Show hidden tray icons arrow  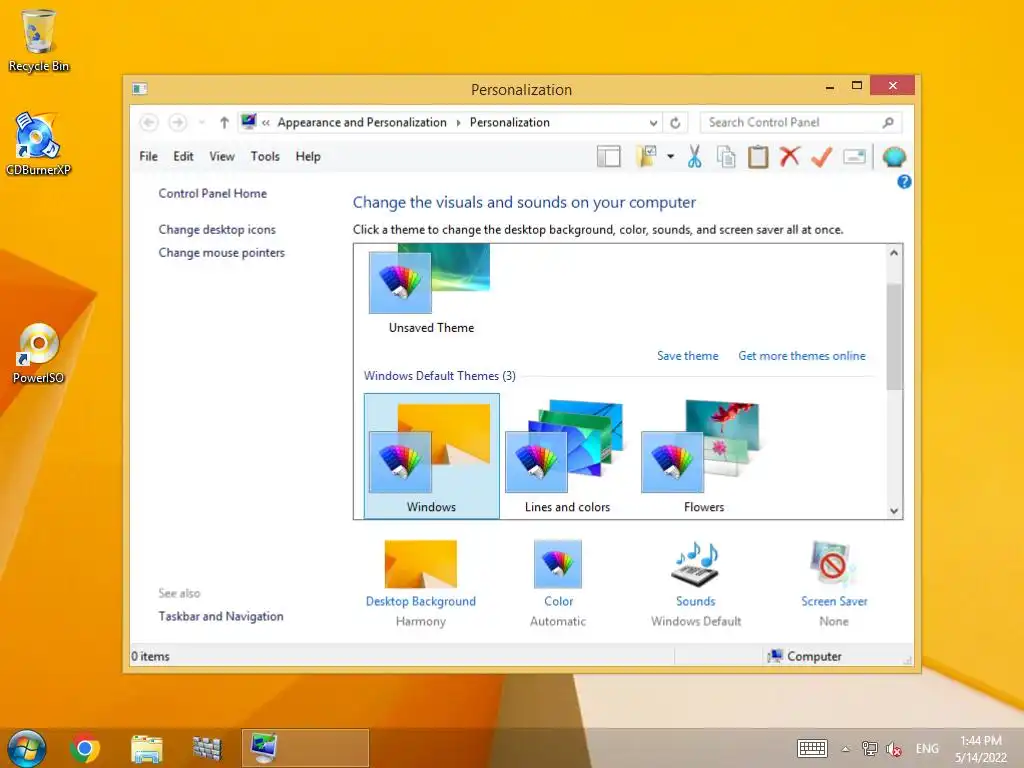click(845, 749)
